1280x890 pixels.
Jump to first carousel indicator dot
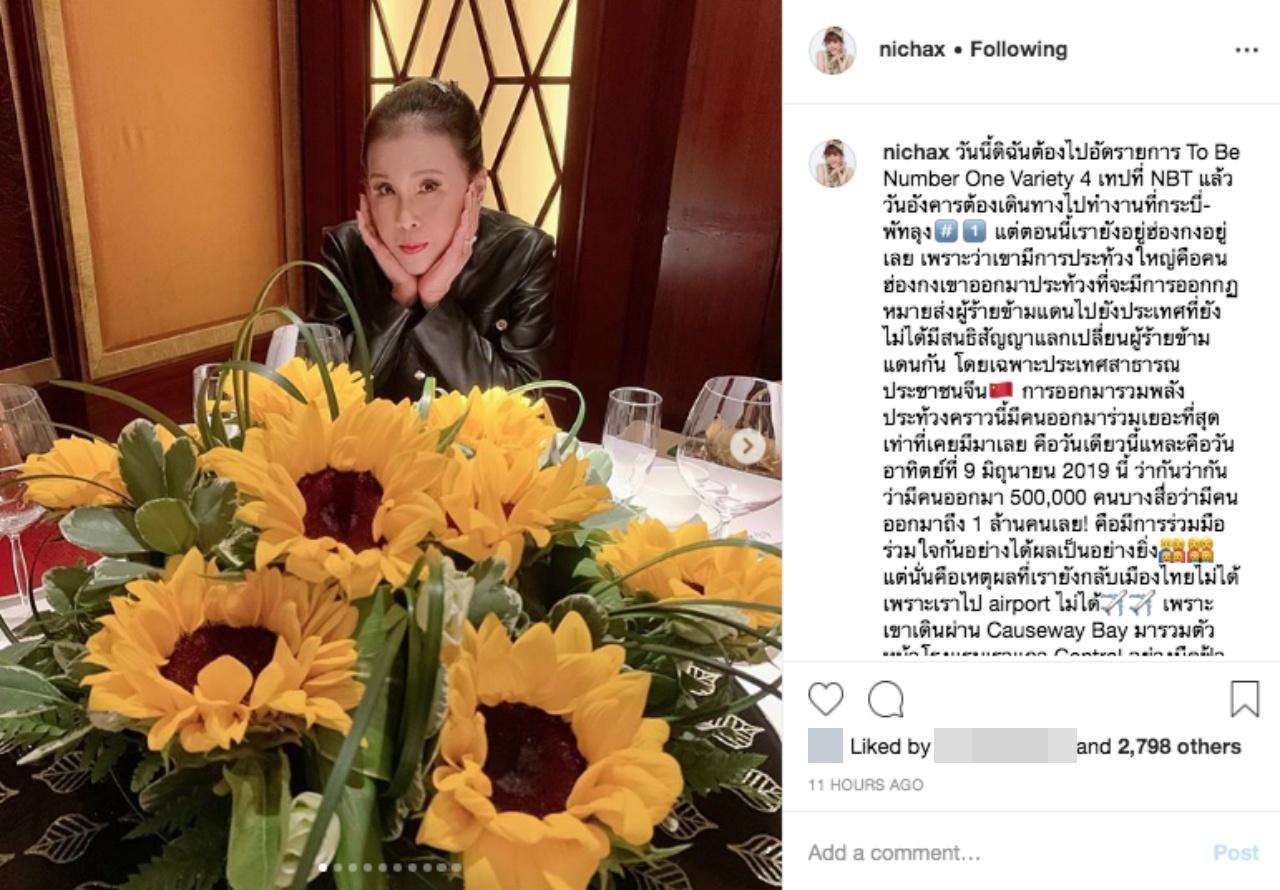[322, 868]
